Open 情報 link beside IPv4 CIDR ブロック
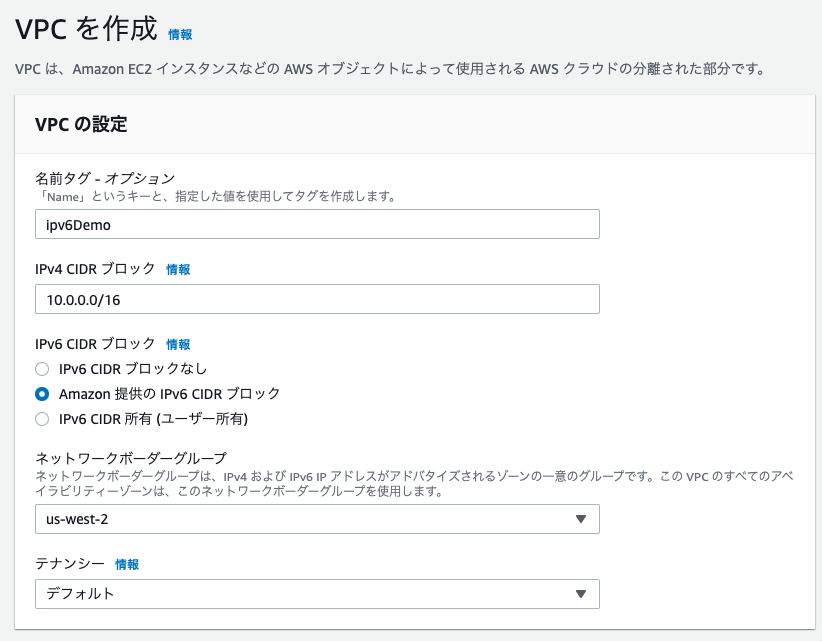Screen dimensions: 822x641 coord(178,269)
